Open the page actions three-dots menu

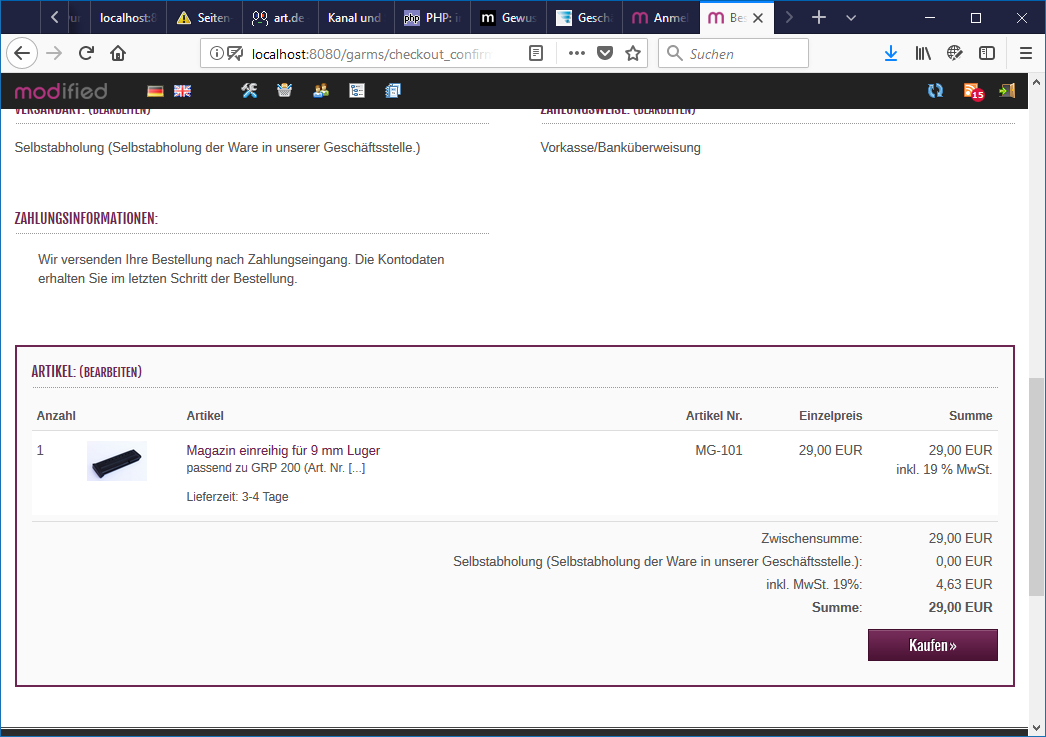[577, 54]
